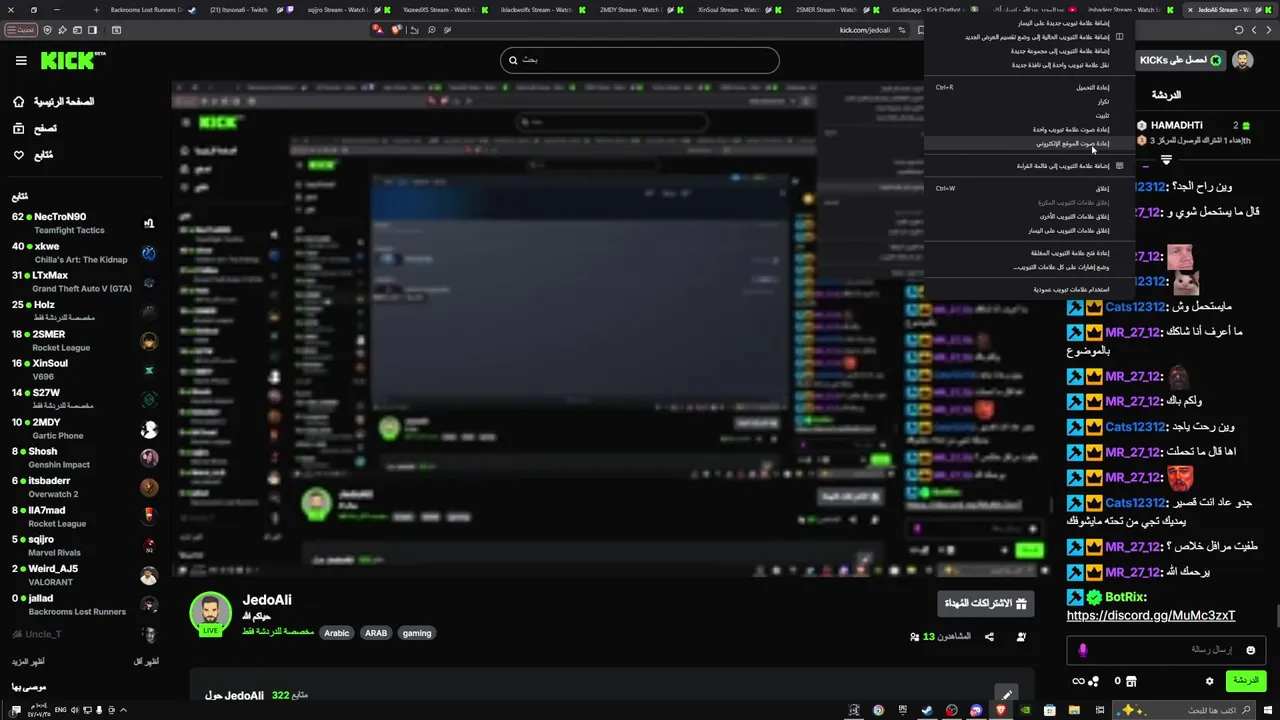The image size is (1280, 720).
Task: Open the following heart sidebar item
Action: [33, 155]
